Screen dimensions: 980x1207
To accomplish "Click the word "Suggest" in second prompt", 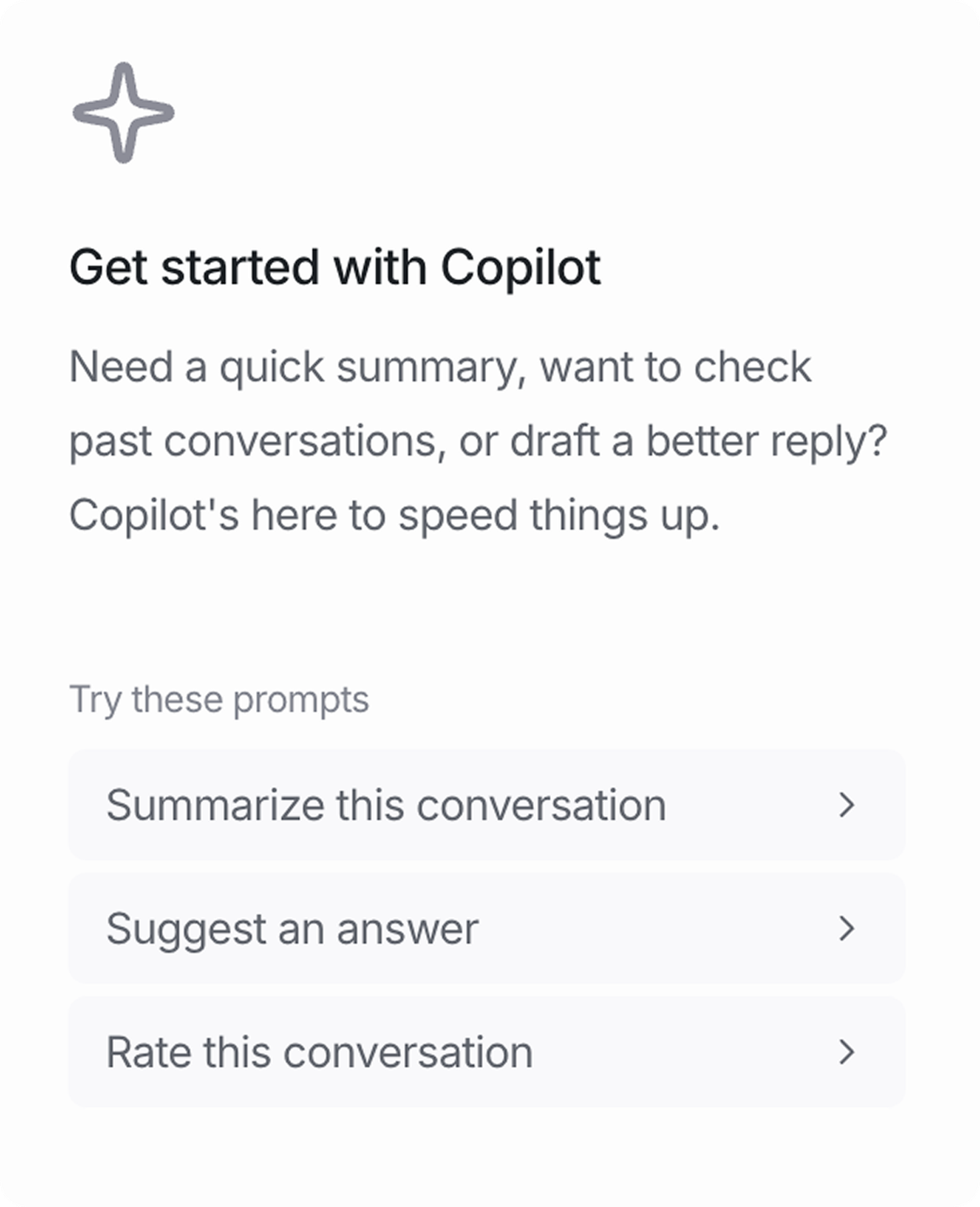I will (x=185, y=928).
